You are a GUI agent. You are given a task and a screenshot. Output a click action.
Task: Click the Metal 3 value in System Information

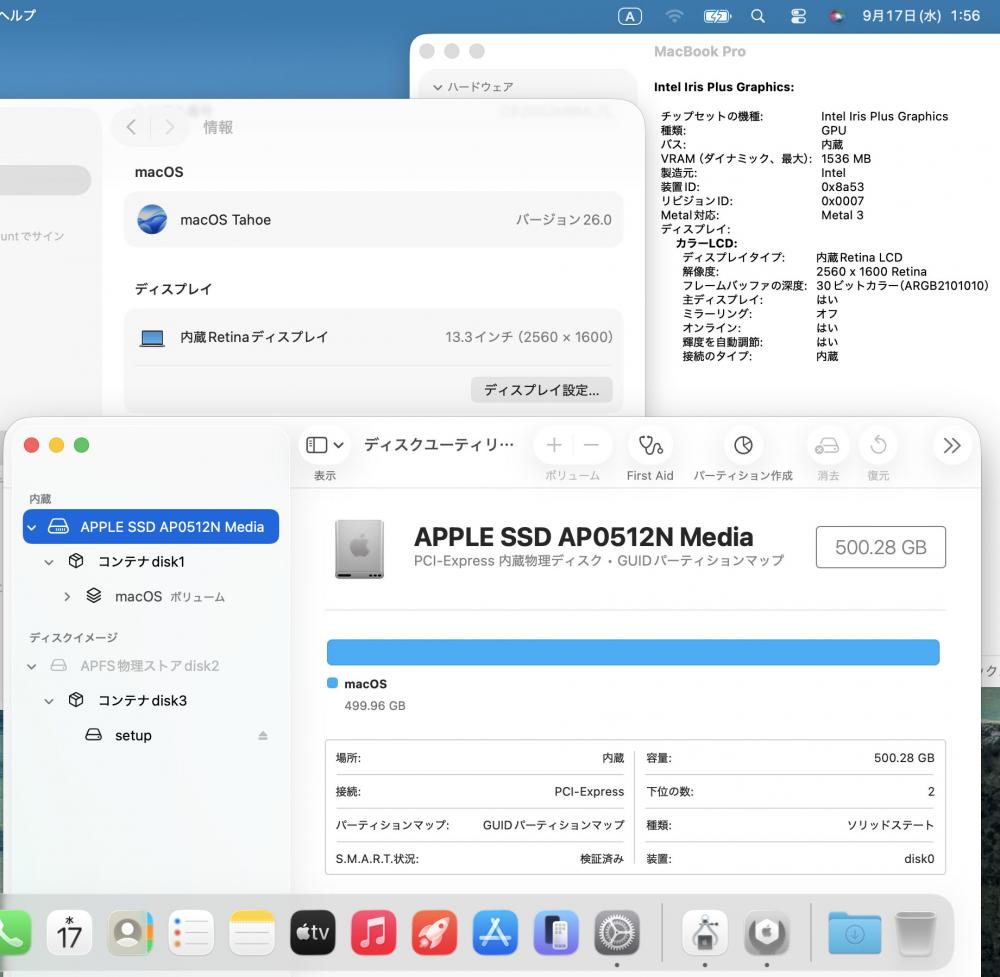click(842, 216)
